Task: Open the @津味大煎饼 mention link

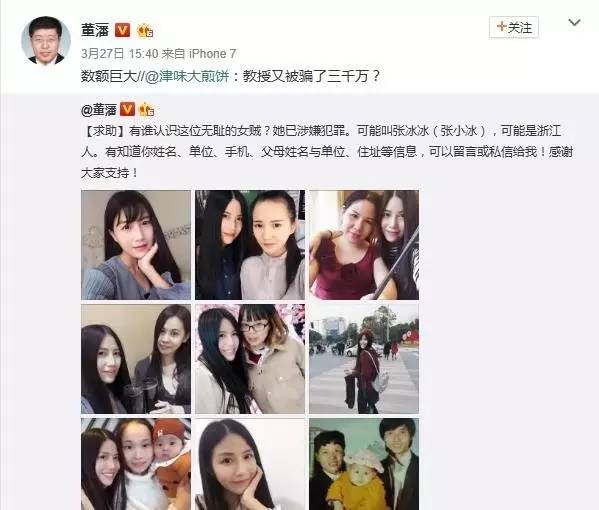Action: (x=187, y=76)
